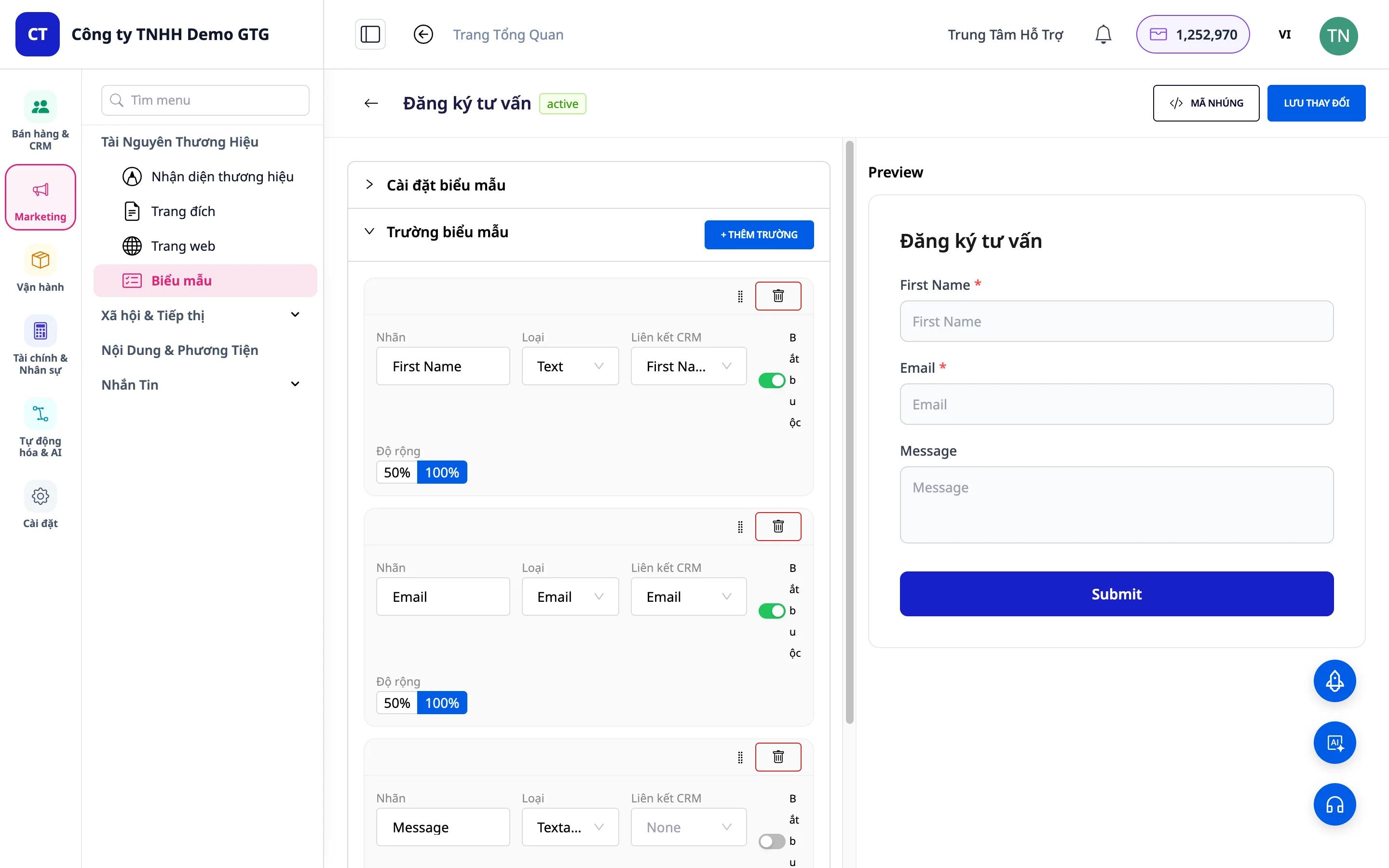The height and width of the screenshot is (868, 1389).
Task: Open the headset support floating button
Action: tap(1335, 804)
